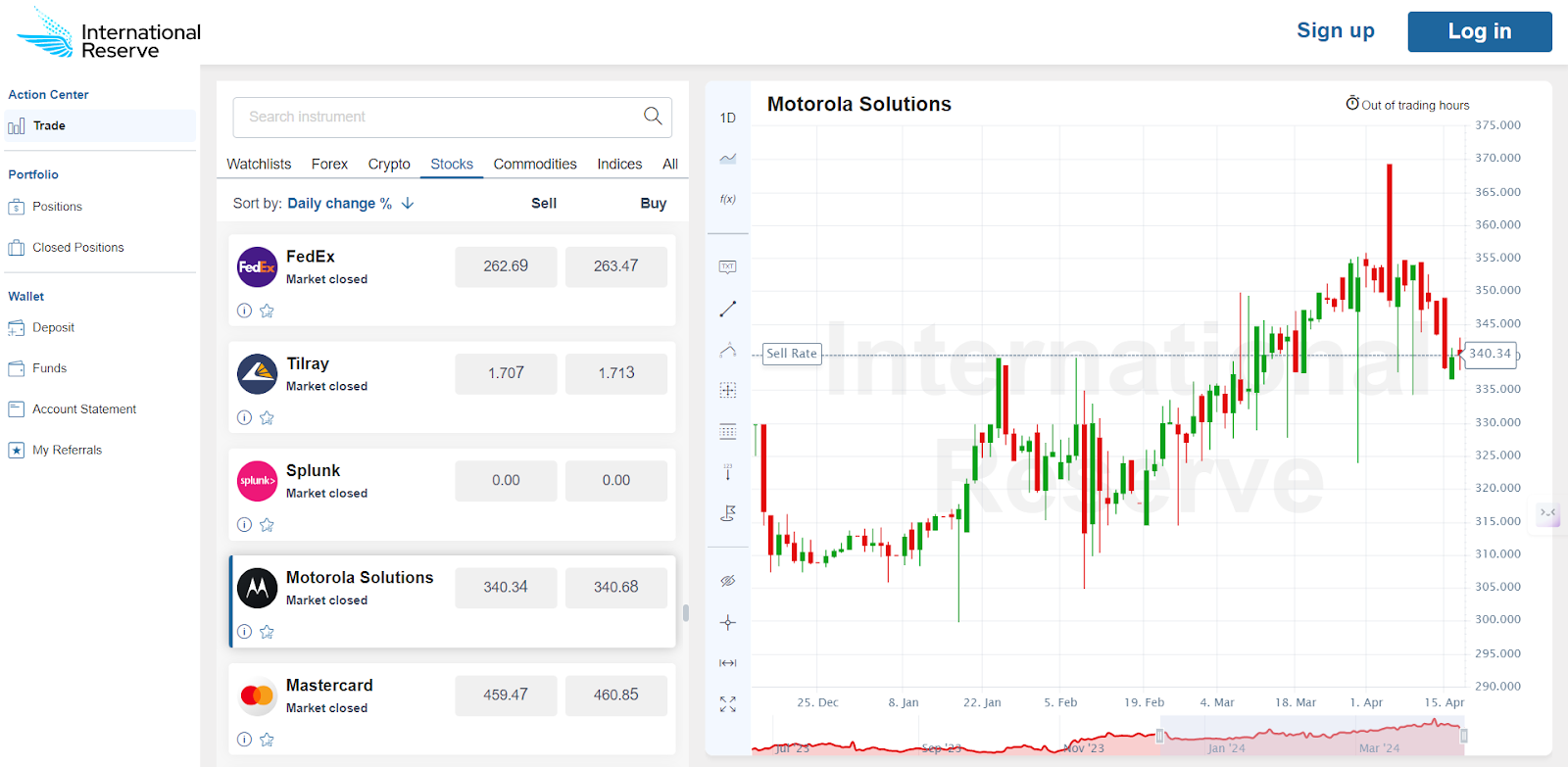Click Mastercard buy price 460.85
This screenshot has width=1568, height=767.
pos(615,695)
